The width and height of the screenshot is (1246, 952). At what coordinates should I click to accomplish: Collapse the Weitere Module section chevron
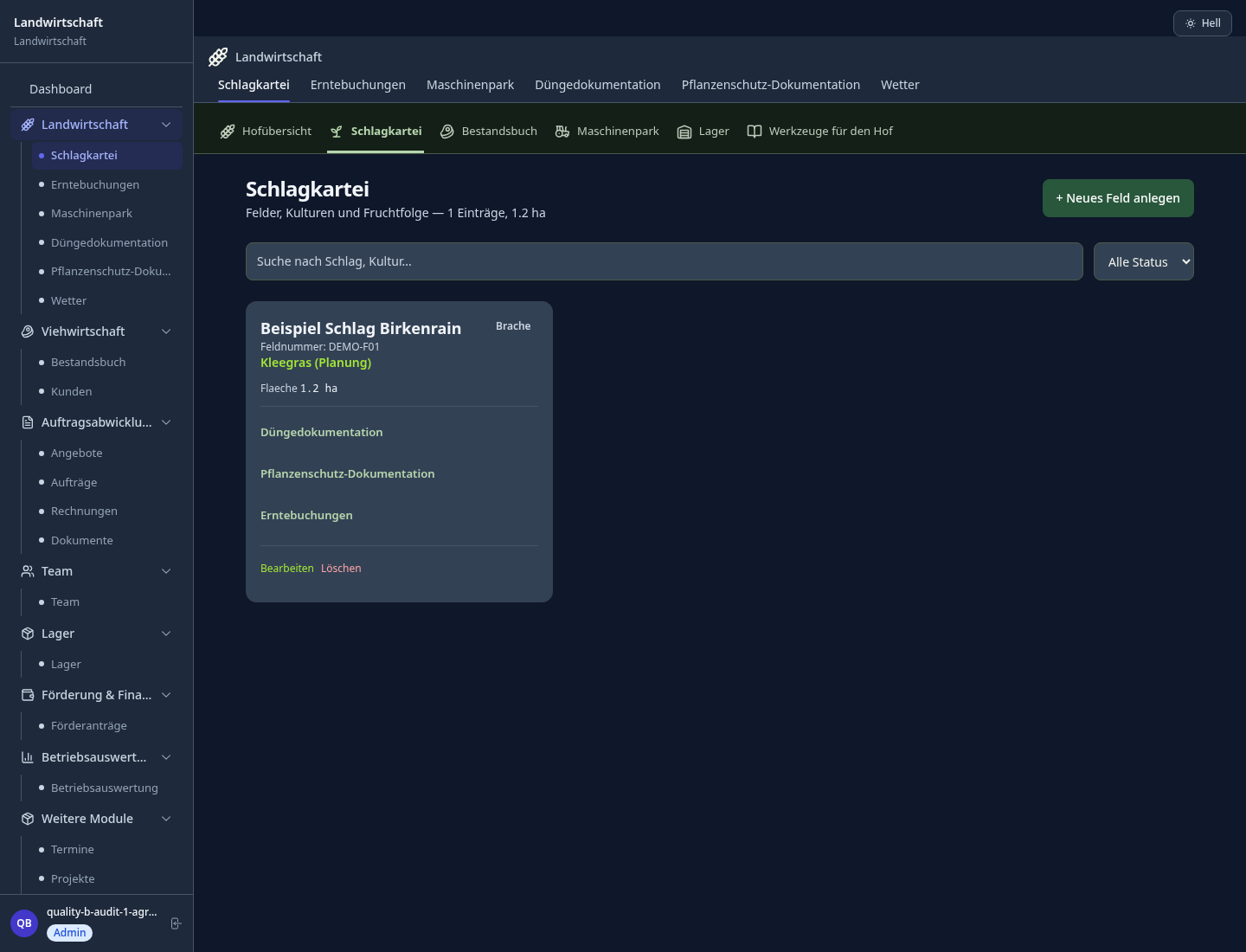tap(166, 819)
